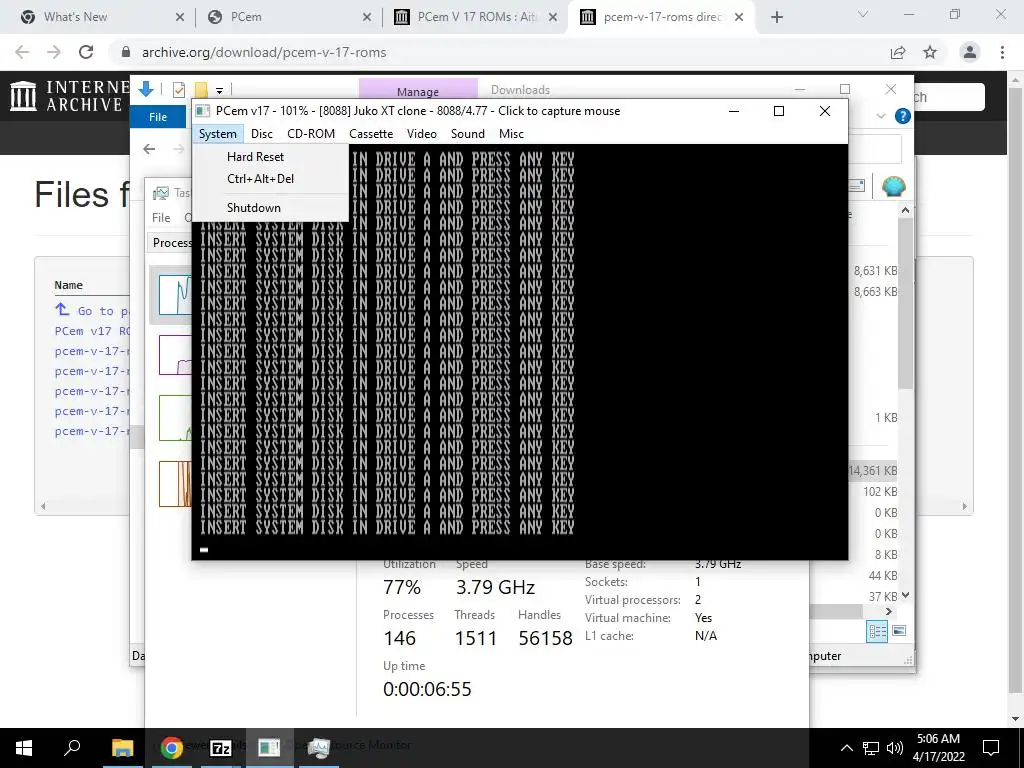Open 7-Zip from the taskbar
This screenshot has height=768, width=1024.
[x=221, y=747]
